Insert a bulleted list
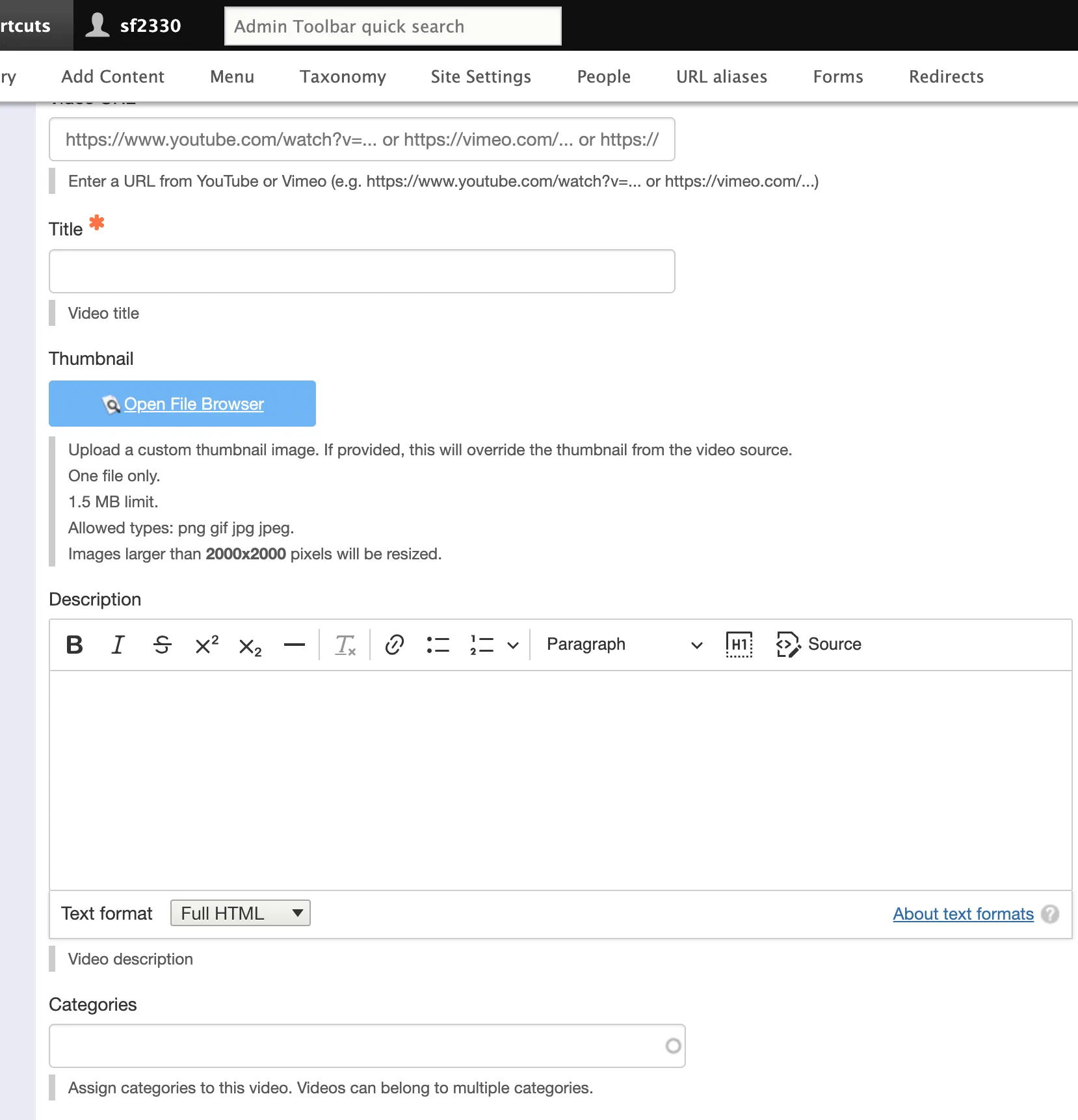 (x=438, y=645)
